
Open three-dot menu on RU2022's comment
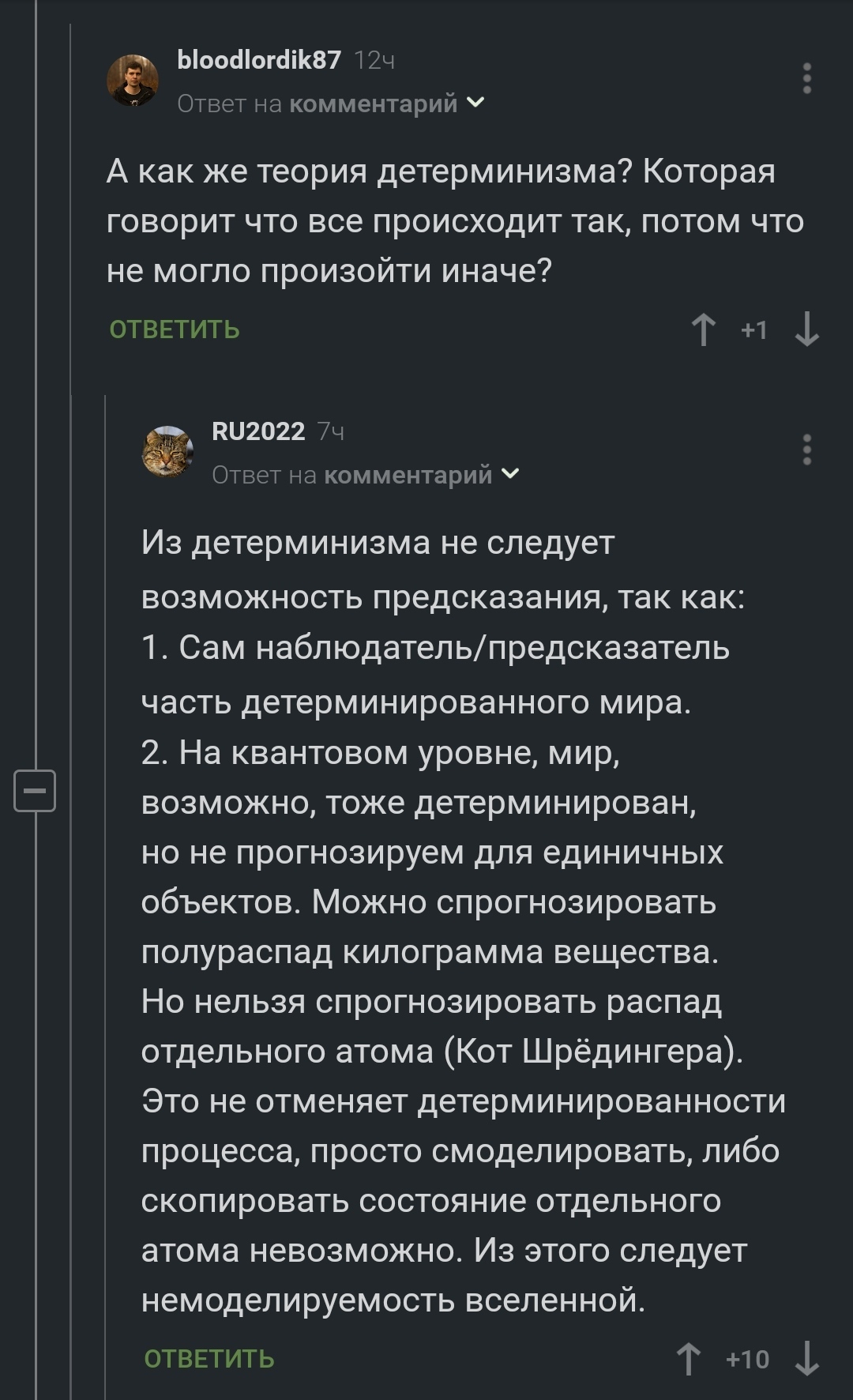click(x=806, y=450)
